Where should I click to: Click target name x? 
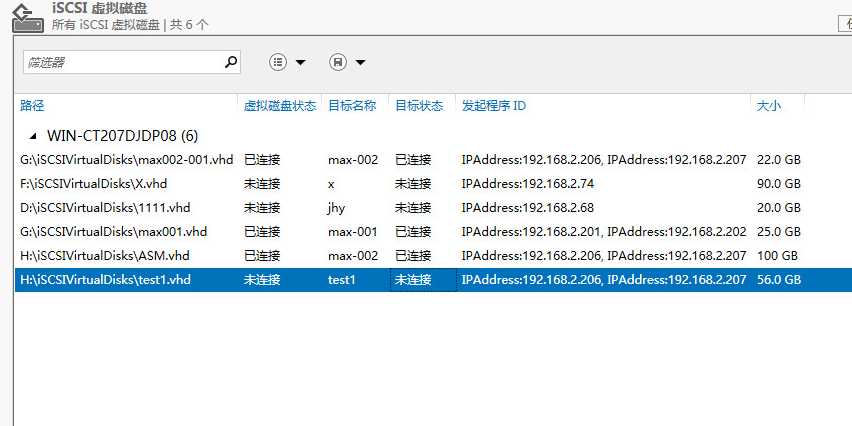tap(331, 185)
